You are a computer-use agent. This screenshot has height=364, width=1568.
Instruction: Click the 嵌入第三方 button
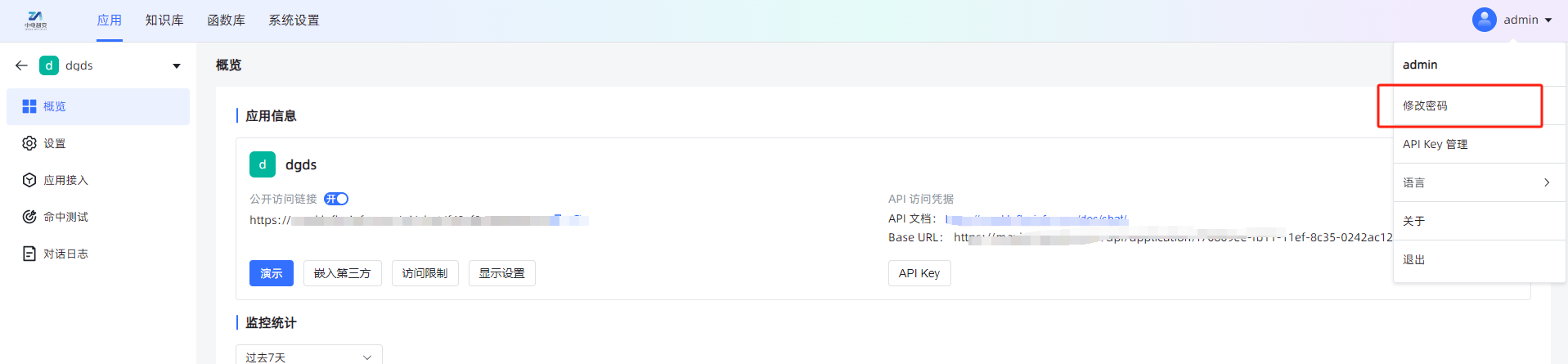click(x=343, y=273)
